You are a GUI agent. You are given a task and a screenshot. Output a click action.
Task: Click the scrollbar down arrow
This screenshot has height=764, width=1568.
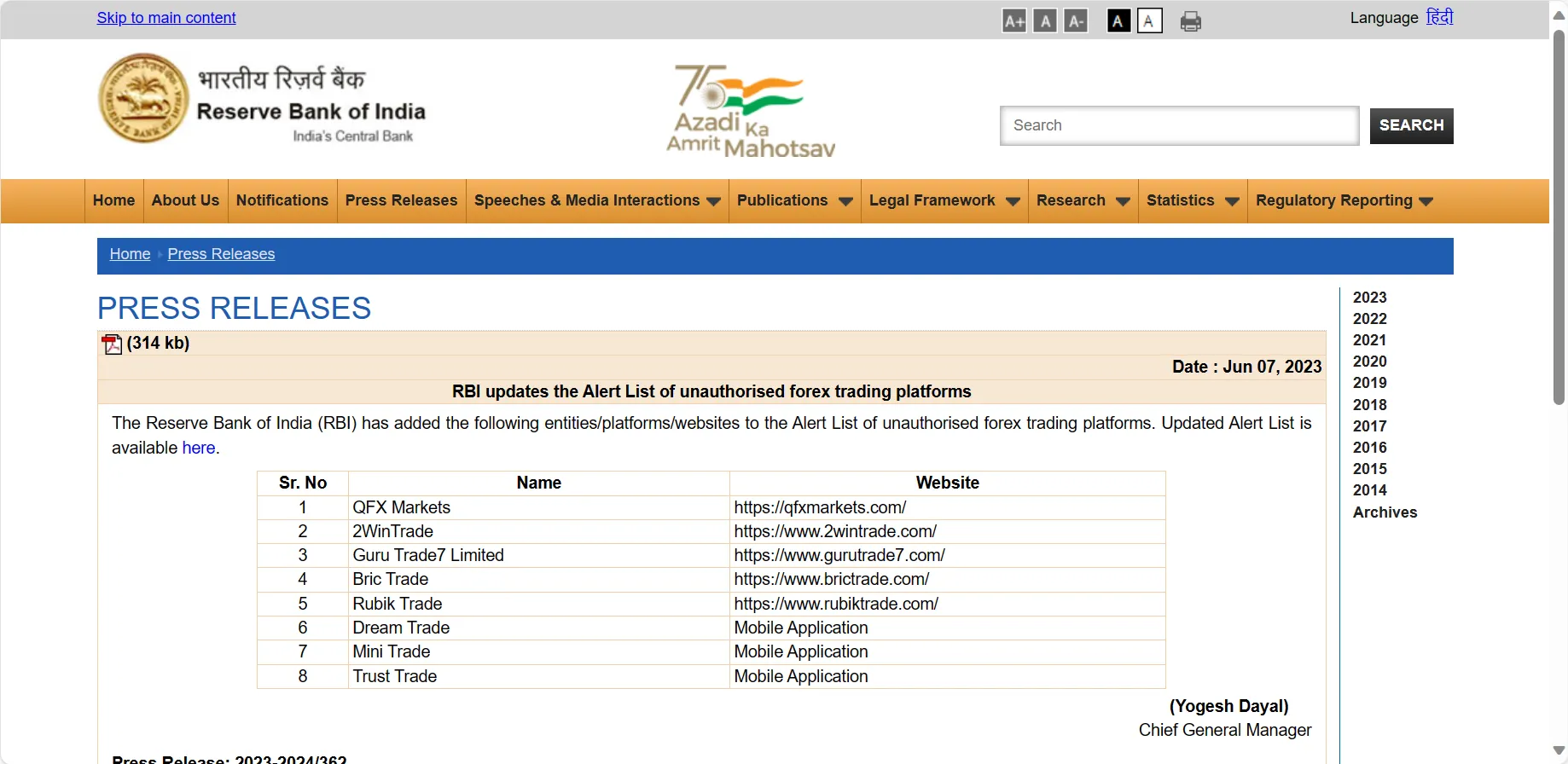click(1559, 751)
